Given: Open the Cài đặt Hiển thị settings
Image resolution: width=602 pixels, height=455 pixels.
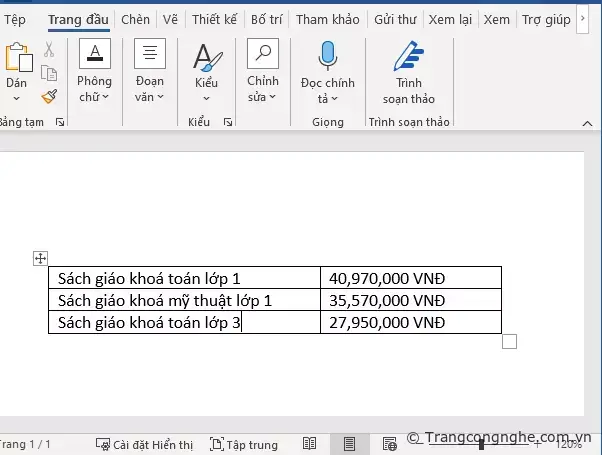Looking at the screenshot, I should pos(144,443).
